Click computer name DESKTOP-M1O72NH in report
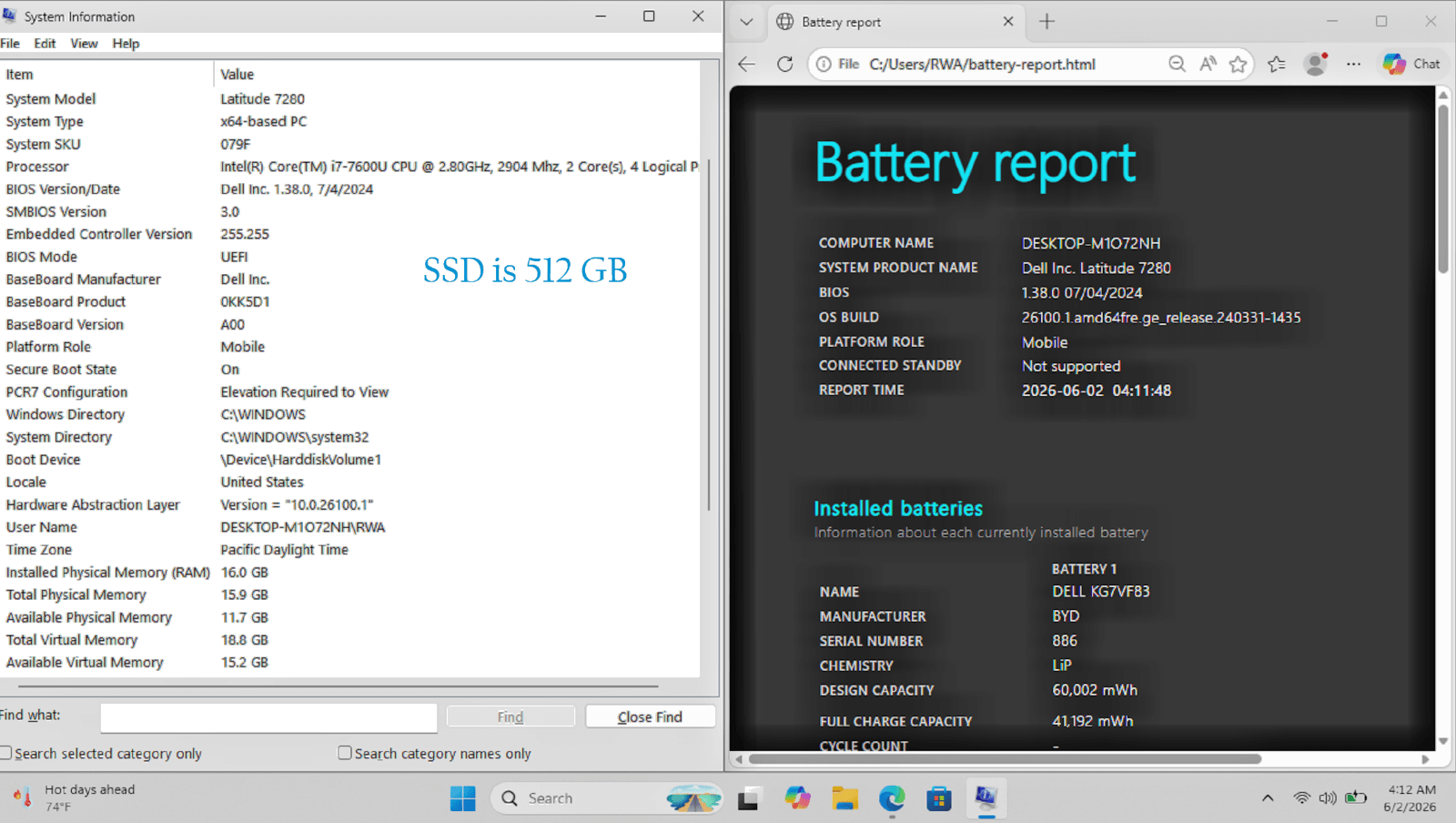1456x823 pixels. 1091,243
